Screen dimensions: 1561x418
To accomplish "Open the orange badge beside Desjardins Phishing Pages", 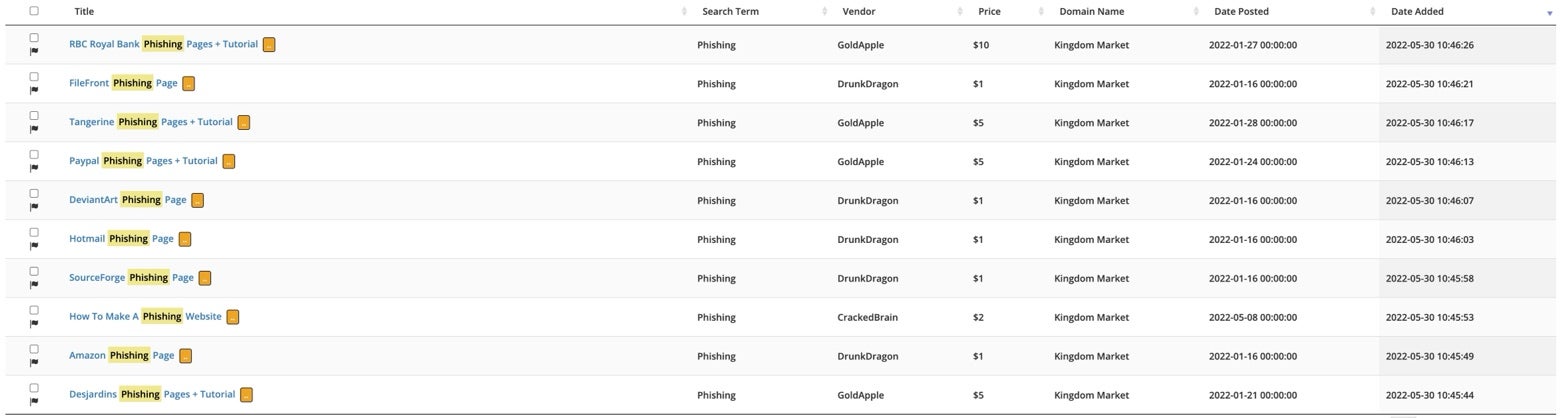I will pos(247,395).
